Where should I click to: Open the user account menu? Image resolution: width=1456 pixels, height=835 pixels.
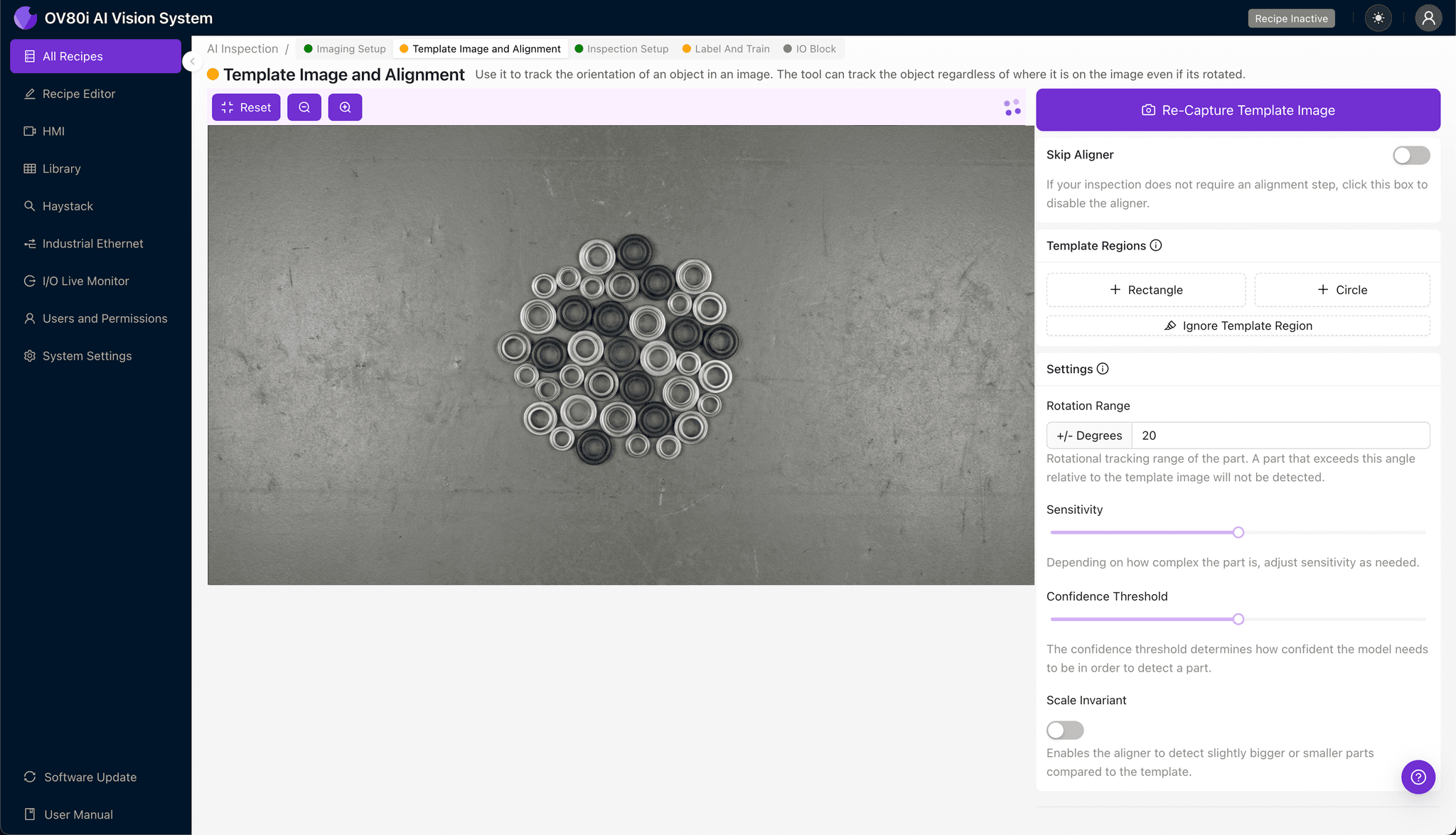pos(1429,18)
